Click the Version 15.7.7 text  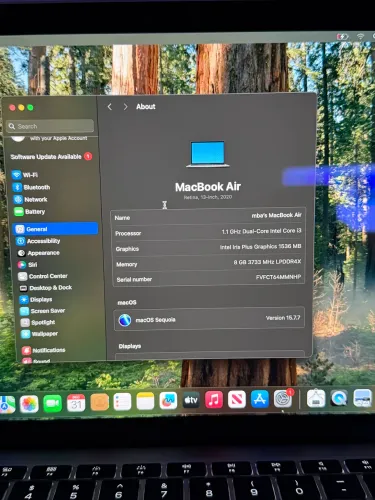283,318
